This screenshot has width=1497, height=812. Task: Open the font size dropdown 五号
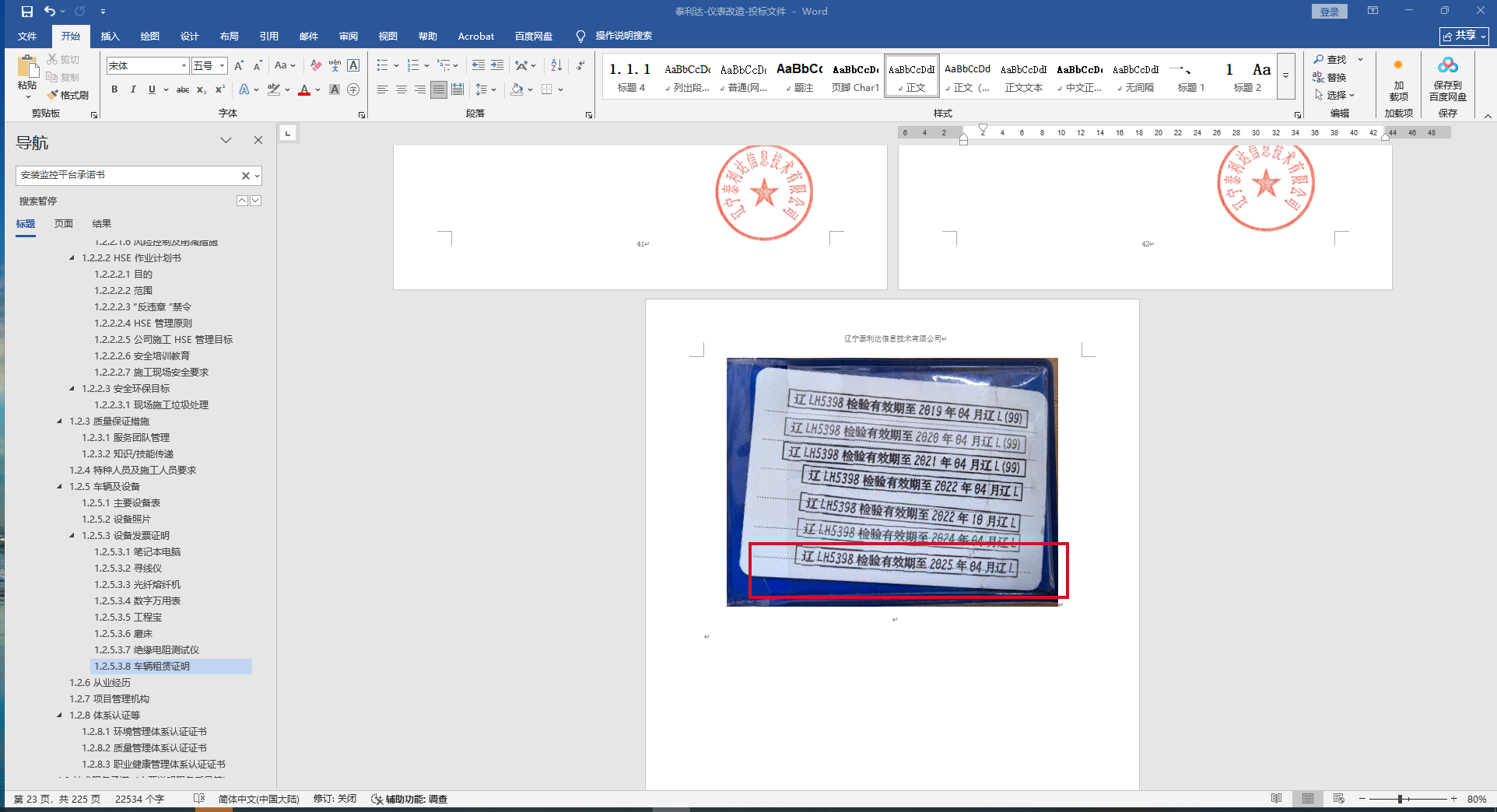click(222, 66)
